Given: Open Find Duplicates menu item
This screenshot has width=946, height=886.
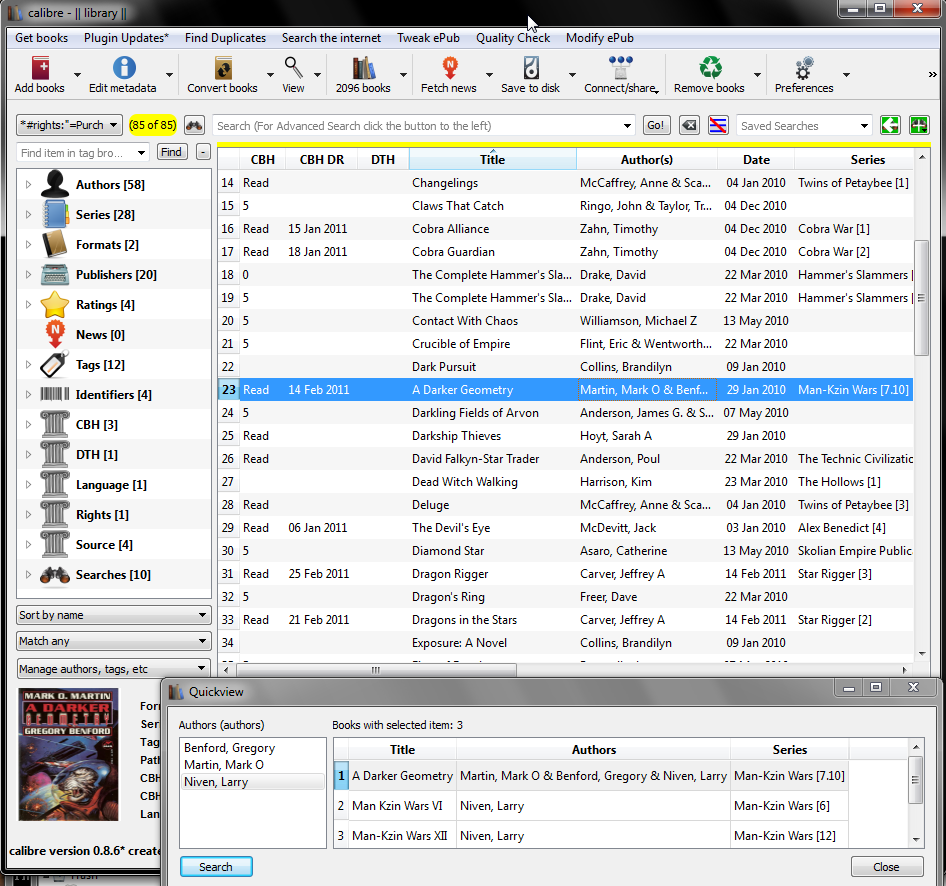Looking at the screenshot, I should [225, 37].
